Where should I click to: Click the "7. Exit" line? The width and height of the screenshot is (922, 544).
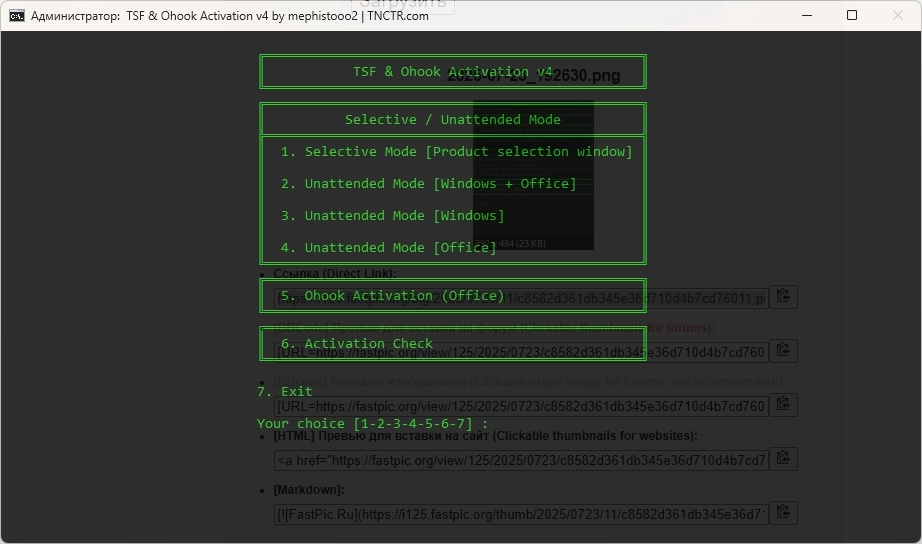point(285,392)
